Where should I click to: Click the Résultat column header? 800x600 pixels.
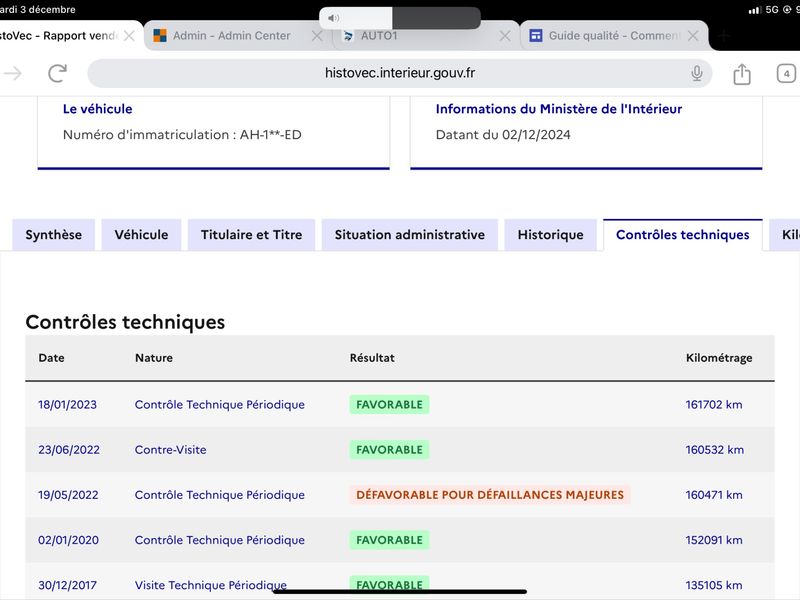[x=372, y=358]
